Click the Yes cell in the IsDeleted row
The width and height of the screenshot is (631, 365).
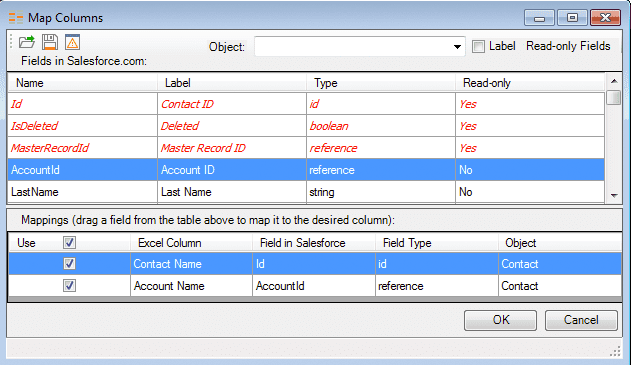[x=530, y=126]
